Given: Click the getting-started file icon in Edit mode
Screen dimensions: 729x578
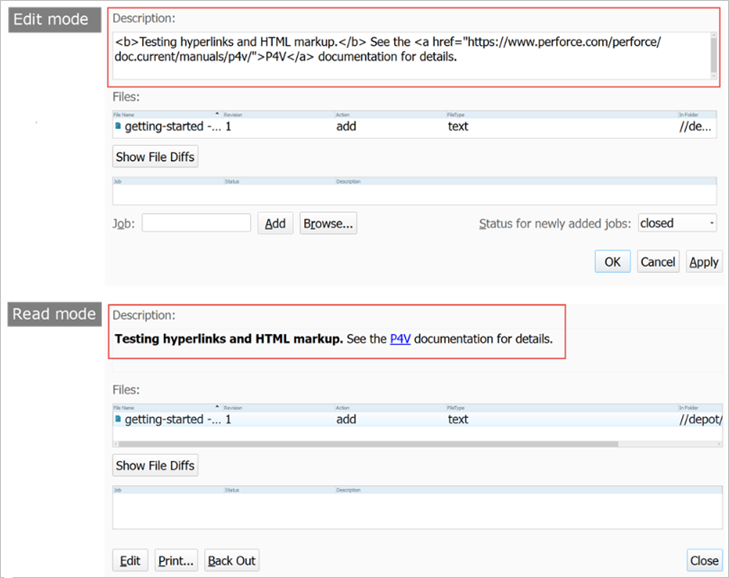Looking at the screenshot, I should coord(118,127).
